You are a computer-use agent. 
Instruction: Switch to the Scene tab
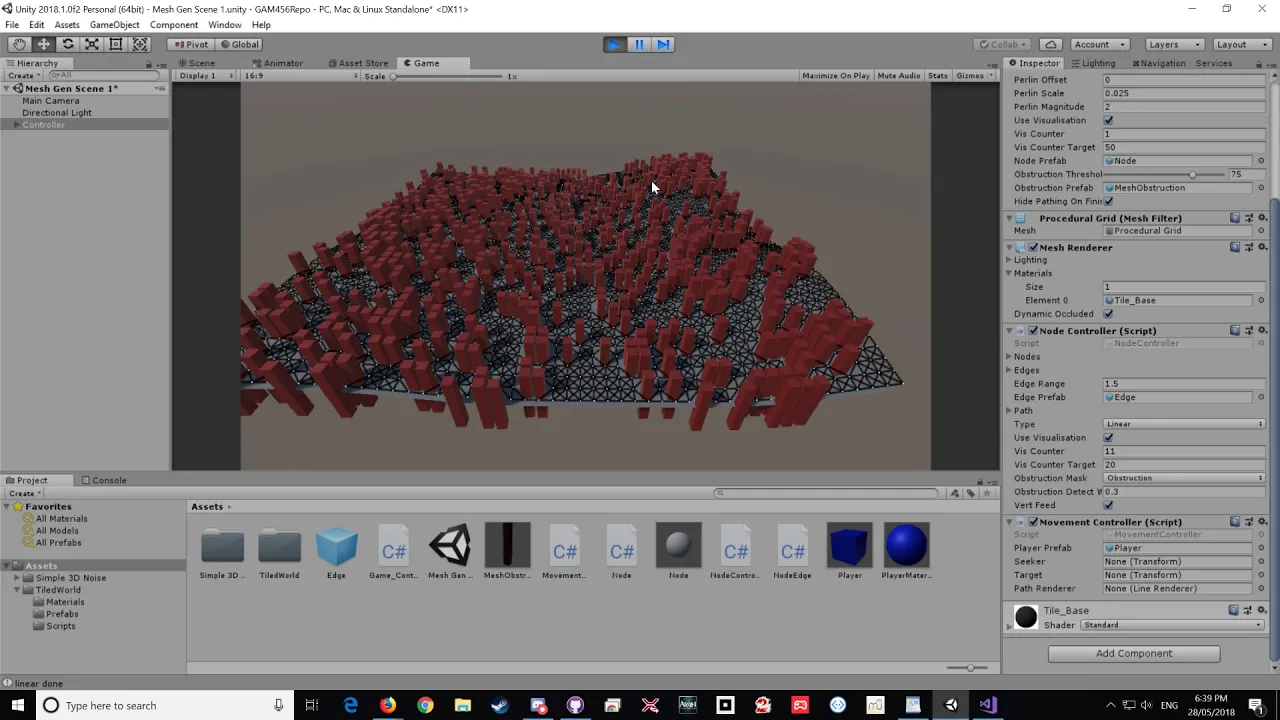[x=196, y=63]
